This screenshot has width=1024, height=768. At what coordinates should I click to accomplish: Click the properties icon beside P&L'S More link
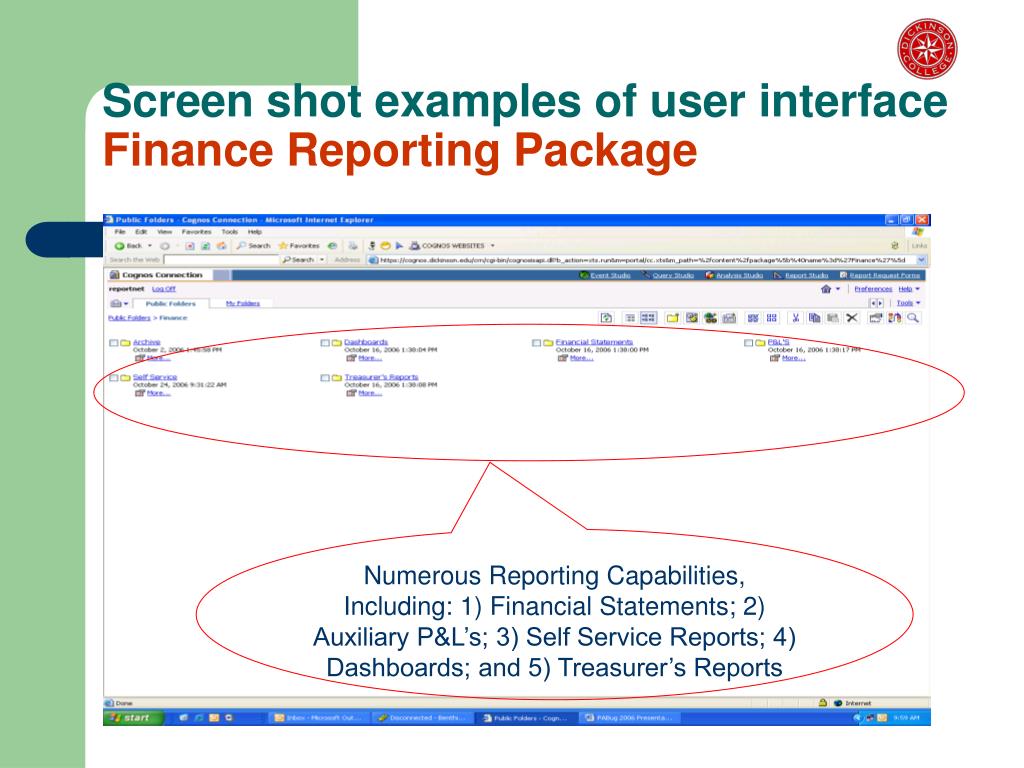pos(775,359)
